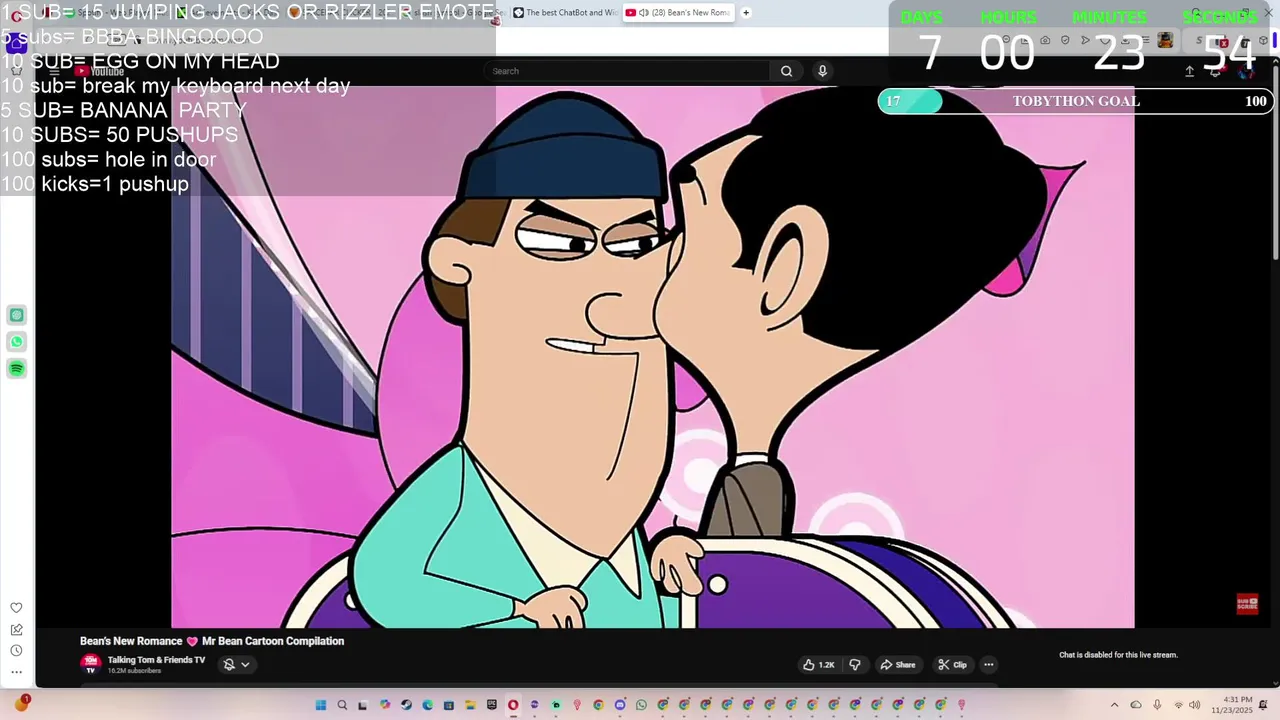Screen dimensions: 1280x720
Task: Open WhatsApp from Windows taskbar
Action: (641, 705)
